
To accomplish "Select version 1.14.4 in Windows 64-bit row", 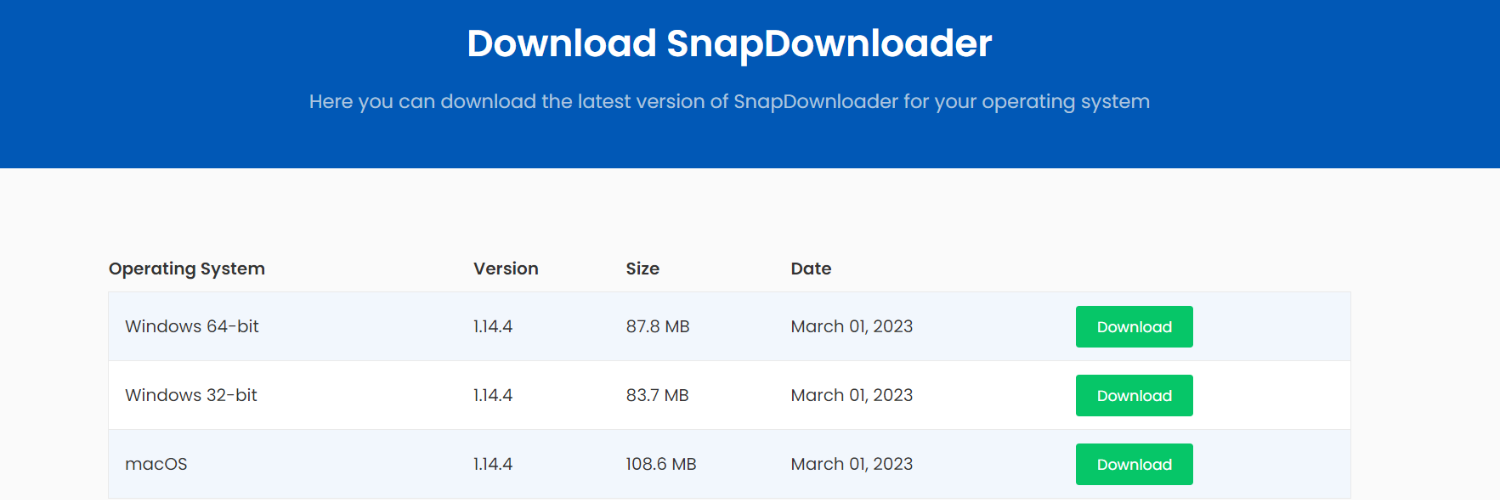I will coord(493,327).
